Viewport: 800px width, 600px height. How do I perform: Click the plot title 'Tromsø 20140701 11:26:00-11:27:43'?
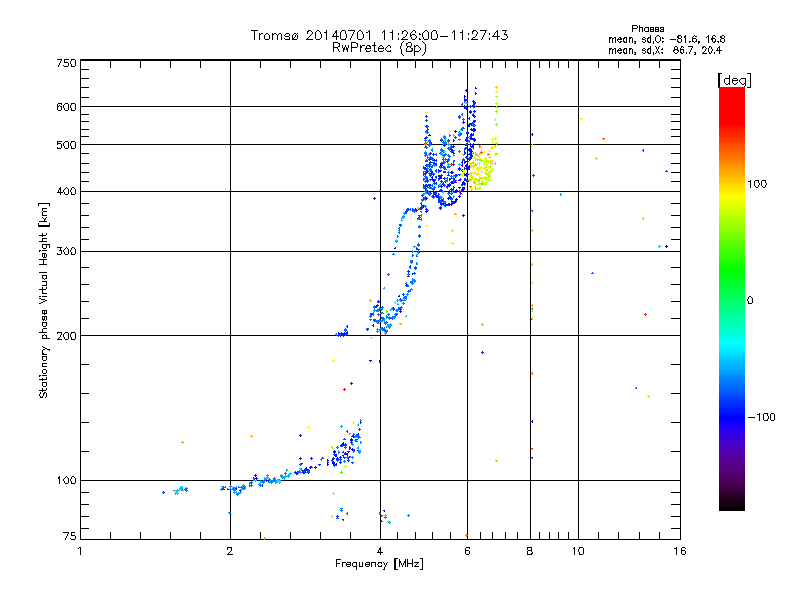tap(379, 35)
